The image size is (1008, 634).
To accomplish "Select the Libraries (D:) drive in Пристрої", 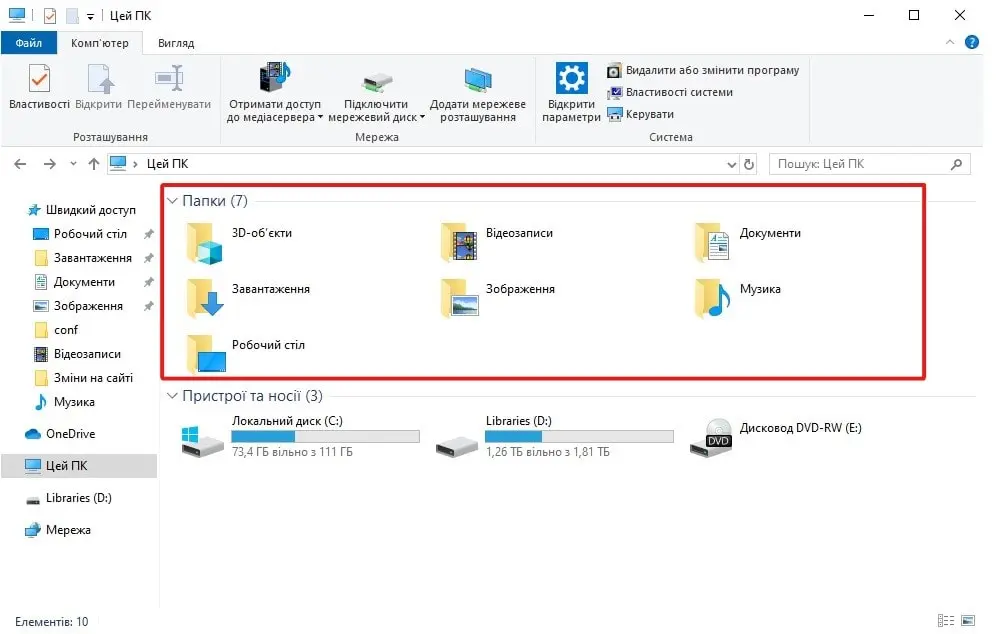I will (x=456, y=445).
